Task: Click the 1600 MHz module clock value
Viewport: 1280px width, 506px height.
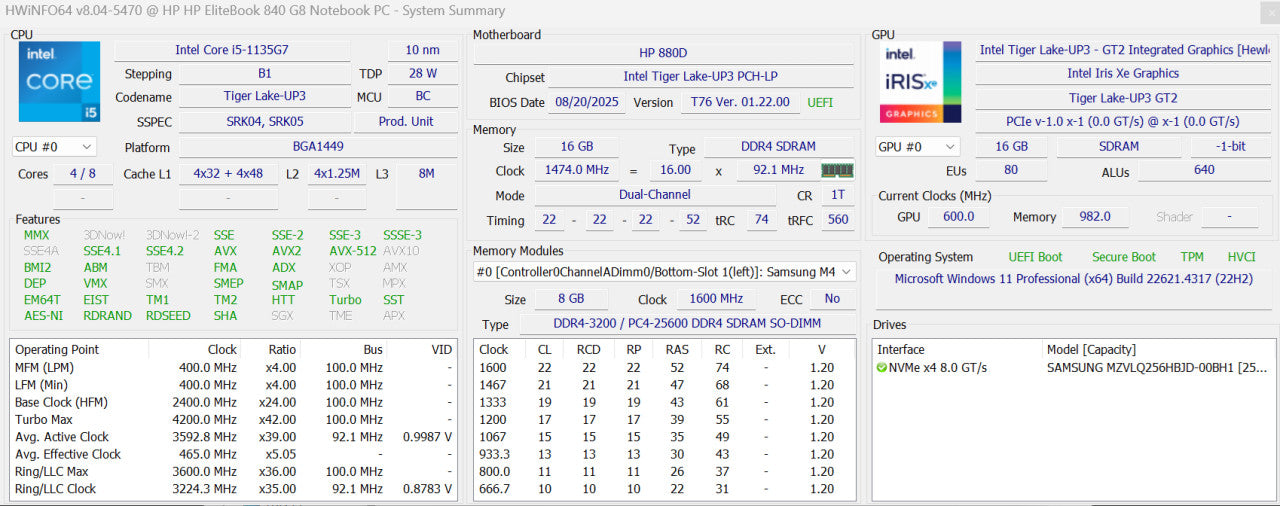Action: point(717,299)
